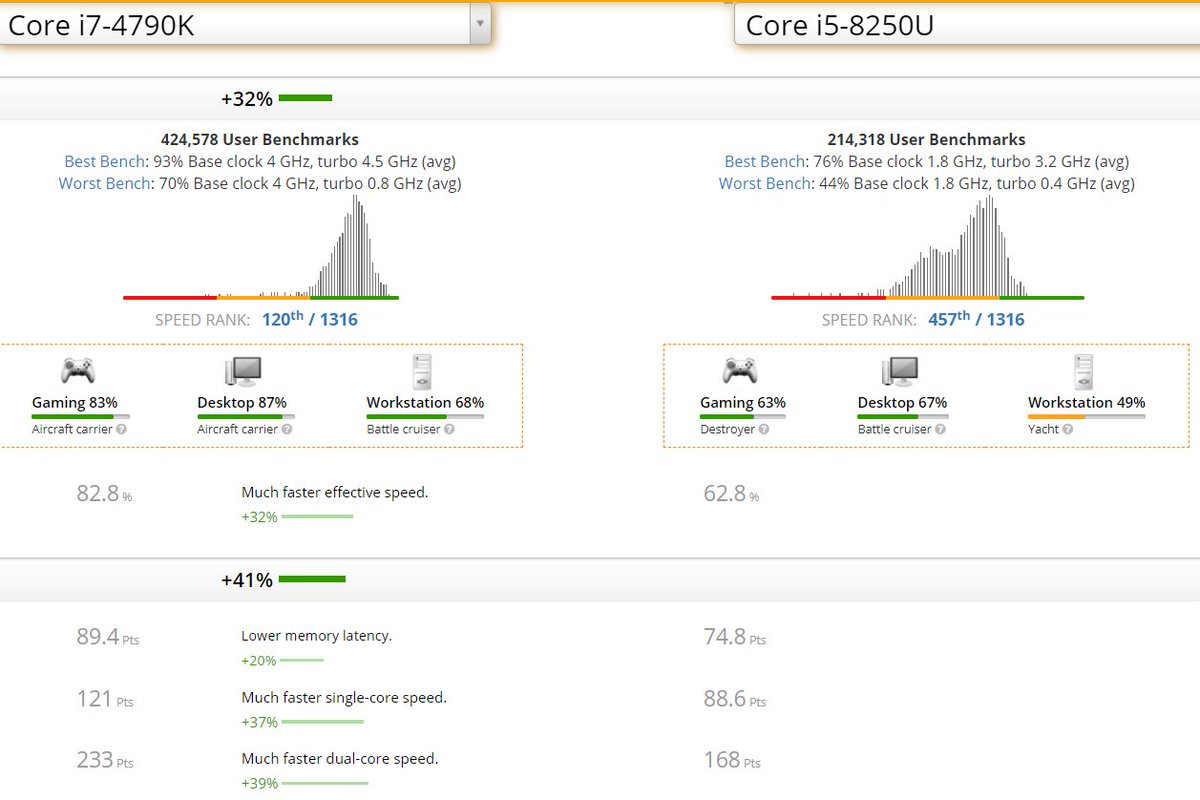This screenshot has height=800, width=1200.
Task: Click speed rank 457th / 1316
Action: (x=976, y=320)
